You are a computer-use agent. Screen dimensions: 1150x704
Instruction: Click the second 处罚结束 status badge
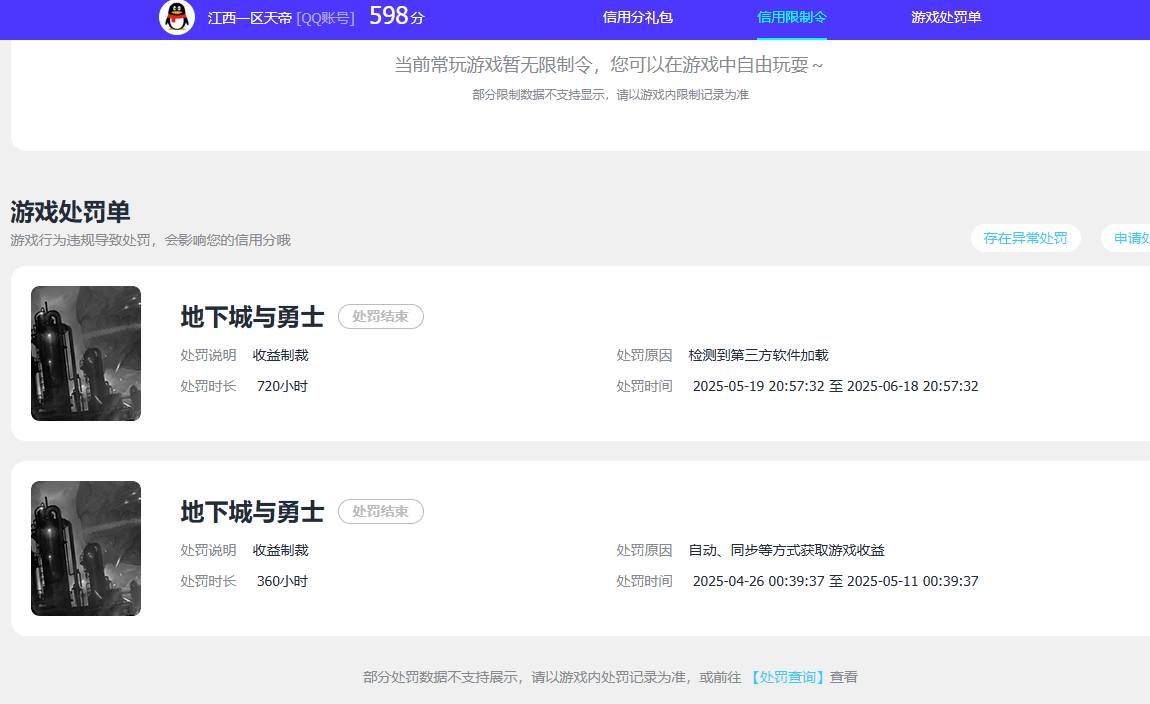[380, 511]
